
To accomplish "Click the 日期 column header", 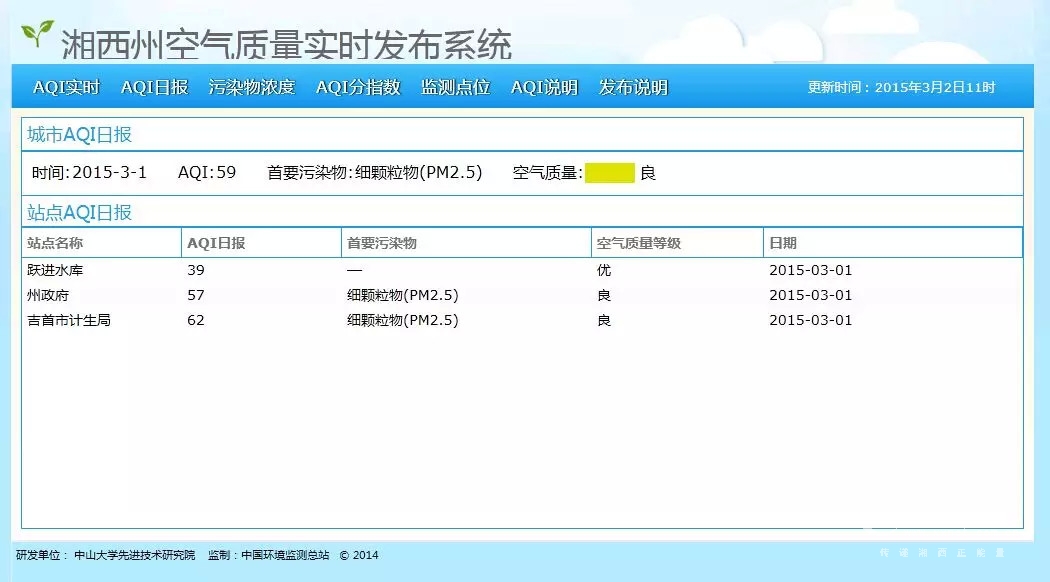I will click(783, 243).
